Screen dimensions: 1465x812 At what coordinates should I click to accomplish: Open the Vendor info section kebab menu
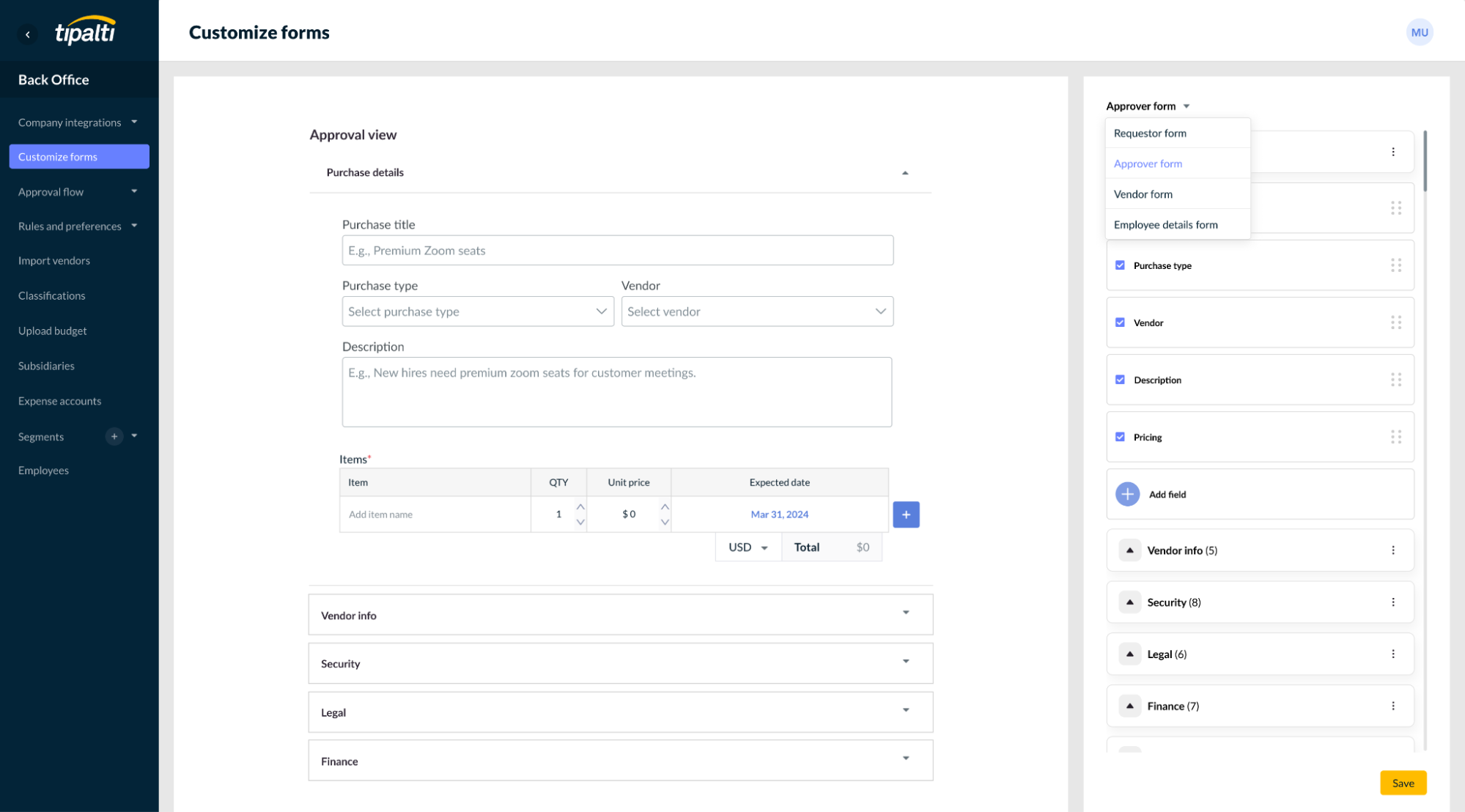click(x=1393, y=550)
